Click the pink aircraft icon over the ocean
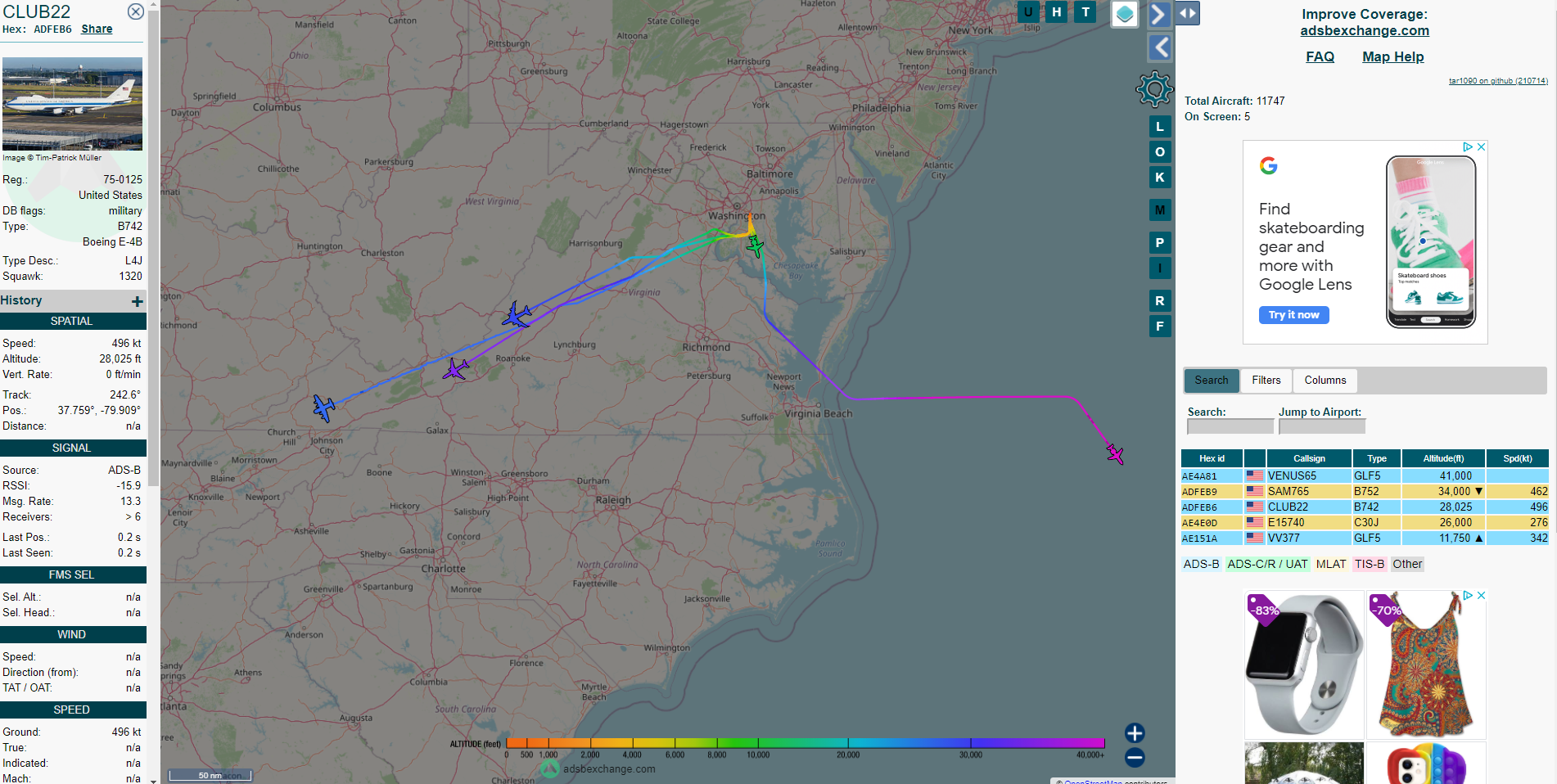This screenshot has height=784, width=1557. [1115, 453]
